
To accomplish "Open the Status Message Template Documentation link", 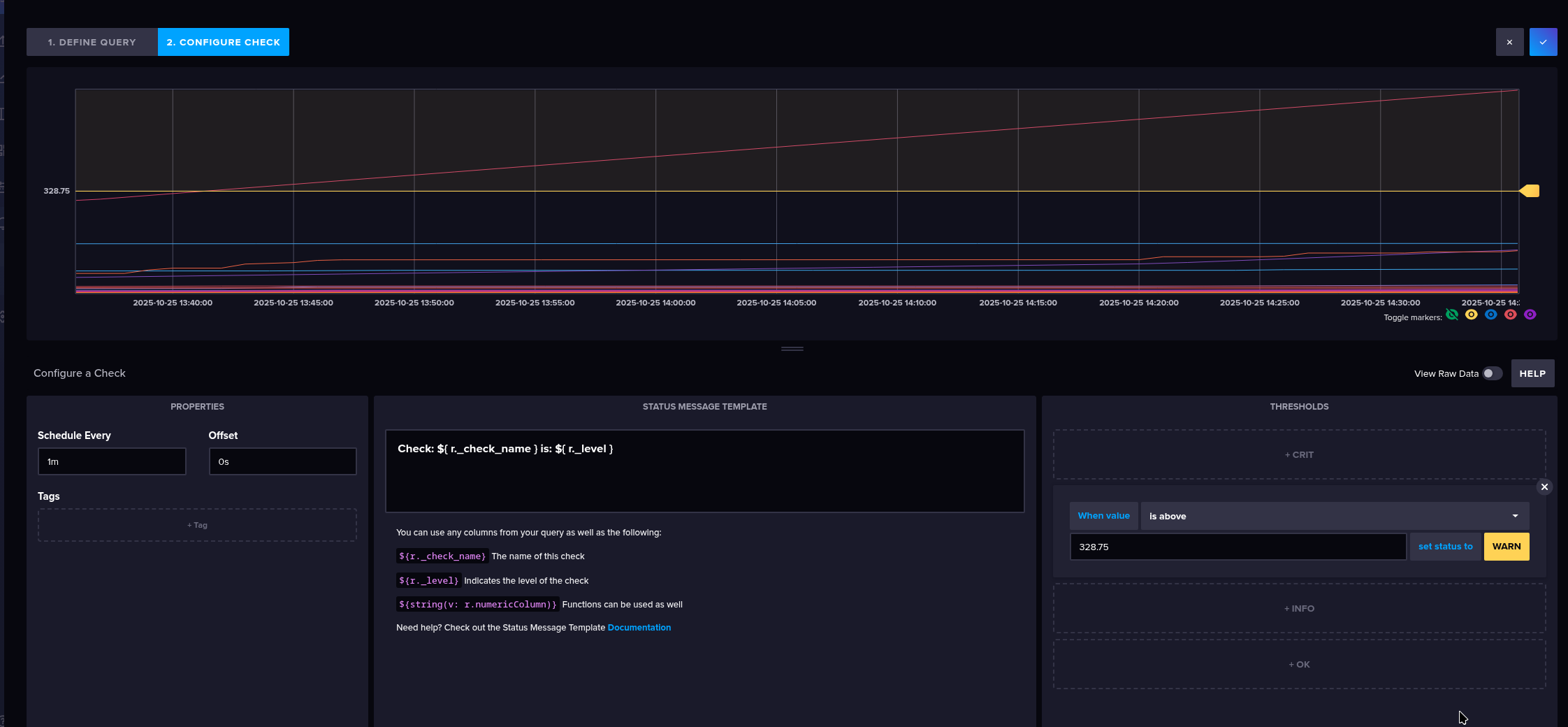I will (639, 628).
